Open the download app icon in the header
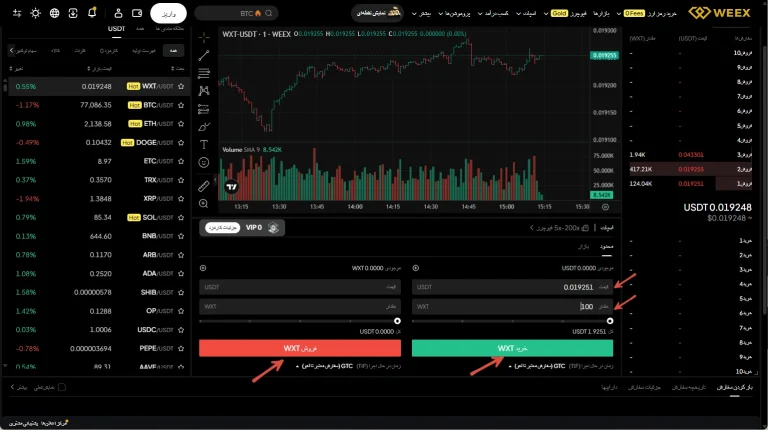The width and height of the screenshot is (768, 430). pyautogui.click(x=73, y=13)
